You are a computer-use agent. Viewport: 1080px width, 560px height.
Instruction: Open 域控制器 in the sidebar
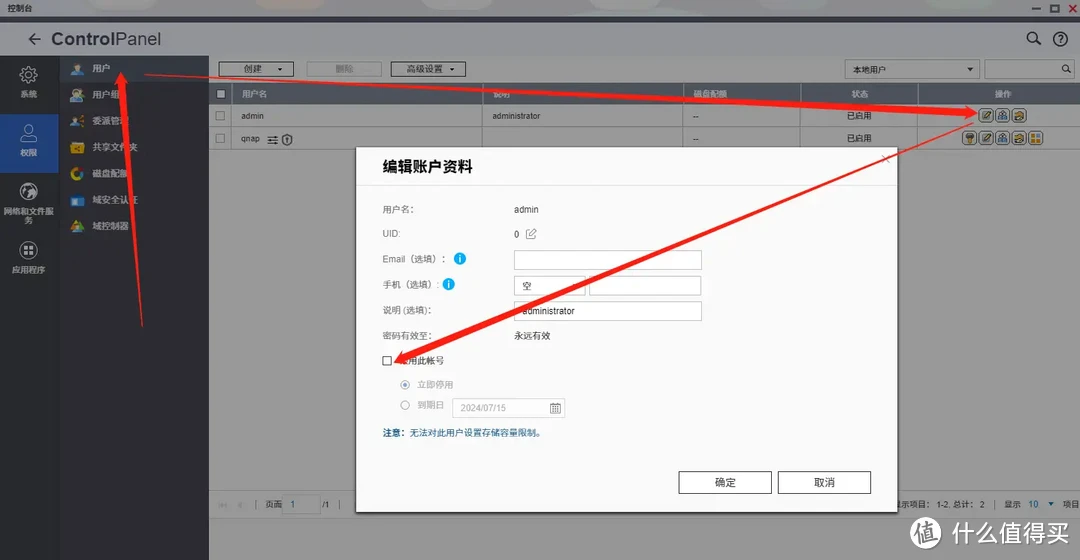pos(134,226)
